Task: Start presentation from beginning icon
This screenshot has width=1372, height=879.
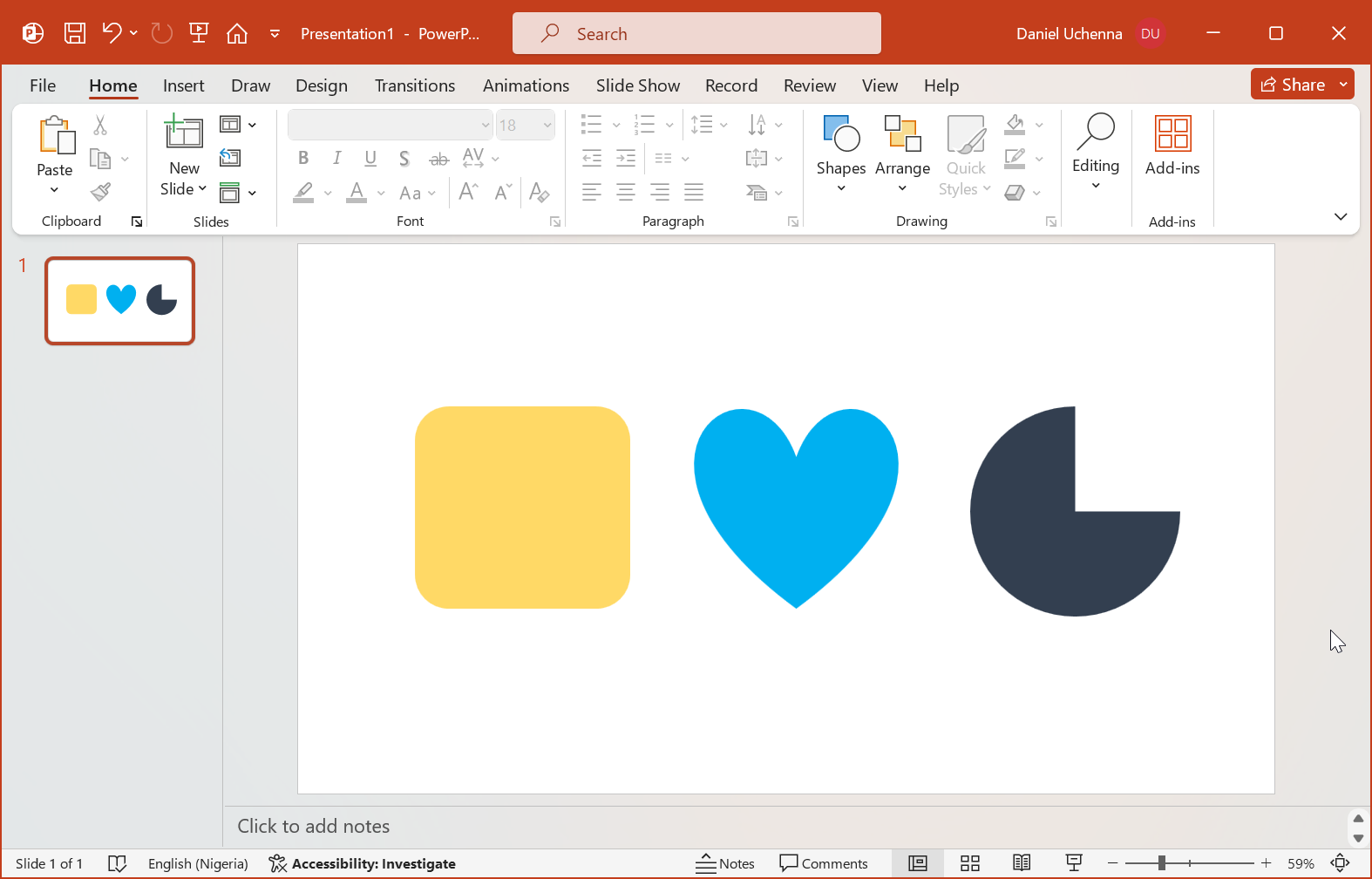Action: [199, 34]
